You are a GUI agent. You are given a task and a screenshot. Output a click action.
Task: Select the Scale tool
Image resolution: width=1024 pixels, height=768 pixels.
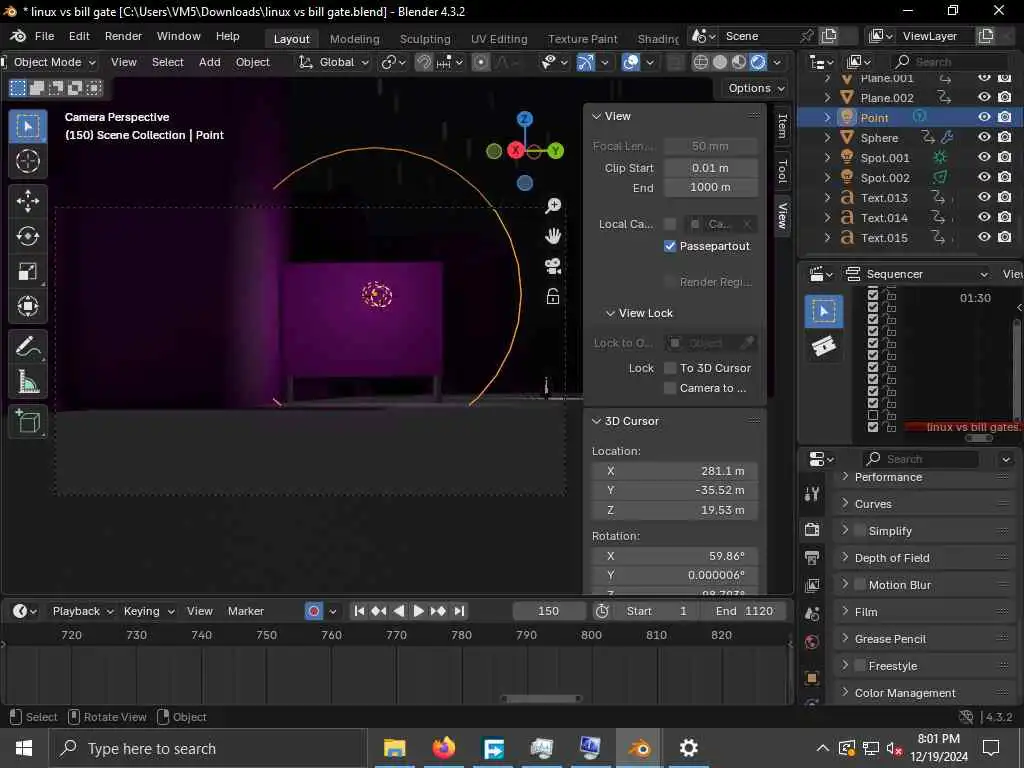[27, 271]
